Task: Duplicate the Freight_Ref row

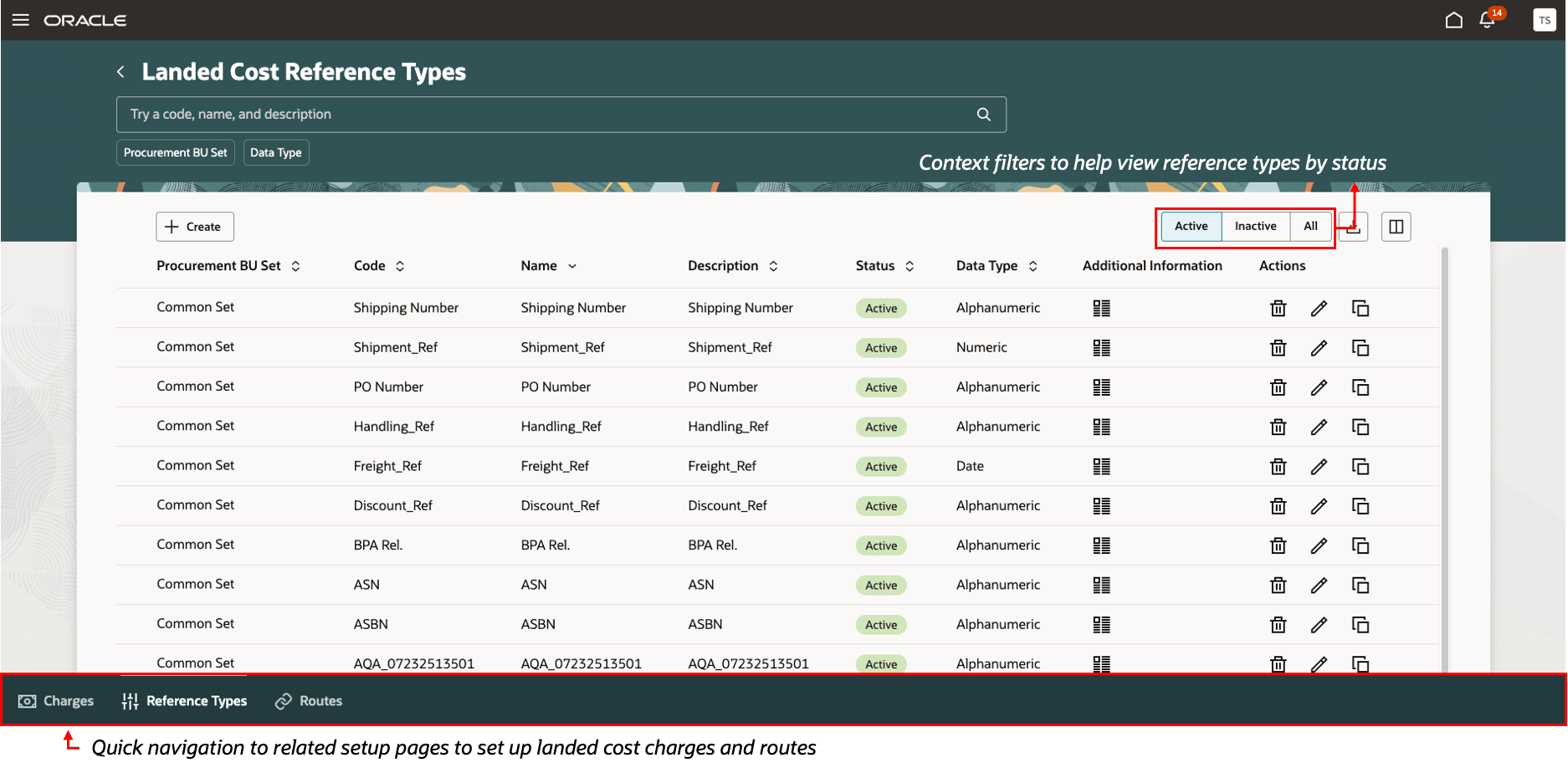Action: coord(1360,467)
